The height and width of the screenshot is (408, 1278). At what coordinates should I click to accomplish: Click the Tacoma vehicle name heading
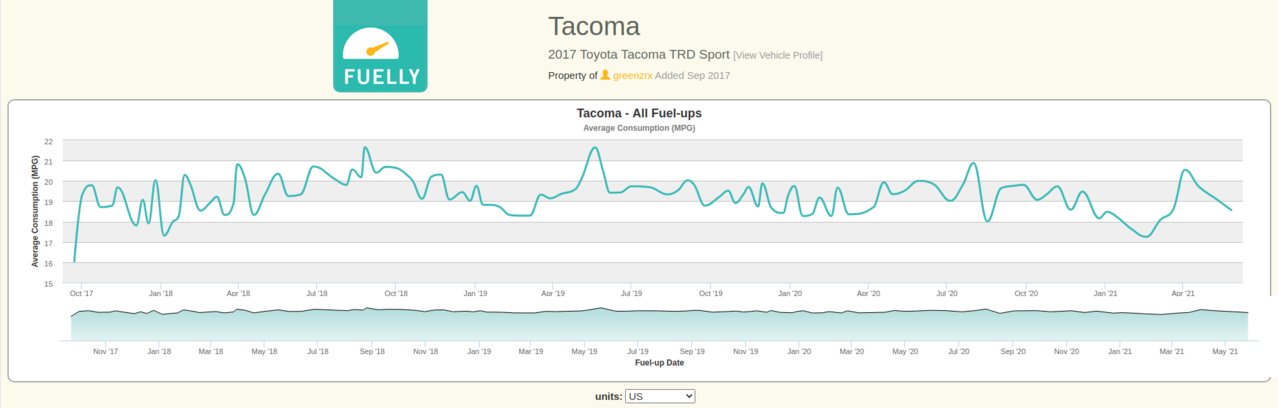click(x=594, y=26)
